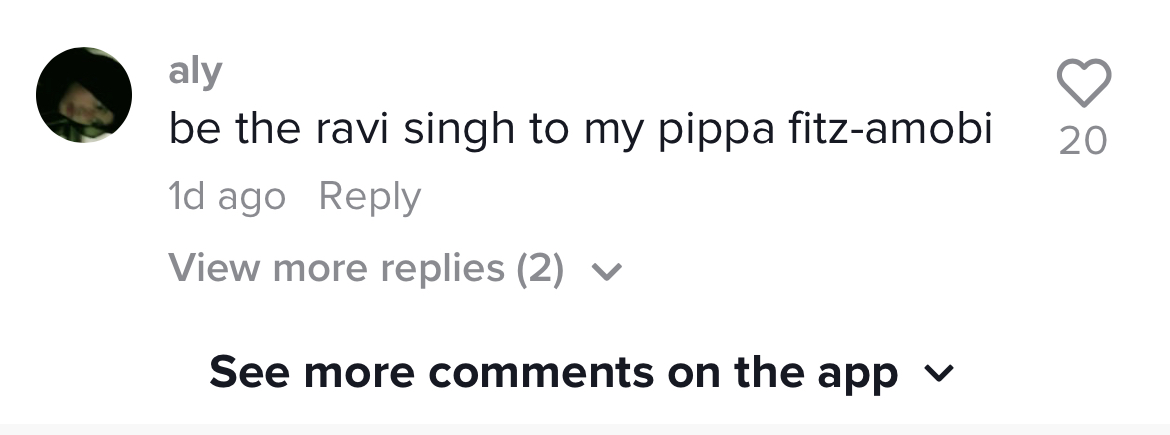Viewport: 1170px width, 435px height.
Task: Show the two hidden replies
Action: point(395,268)
